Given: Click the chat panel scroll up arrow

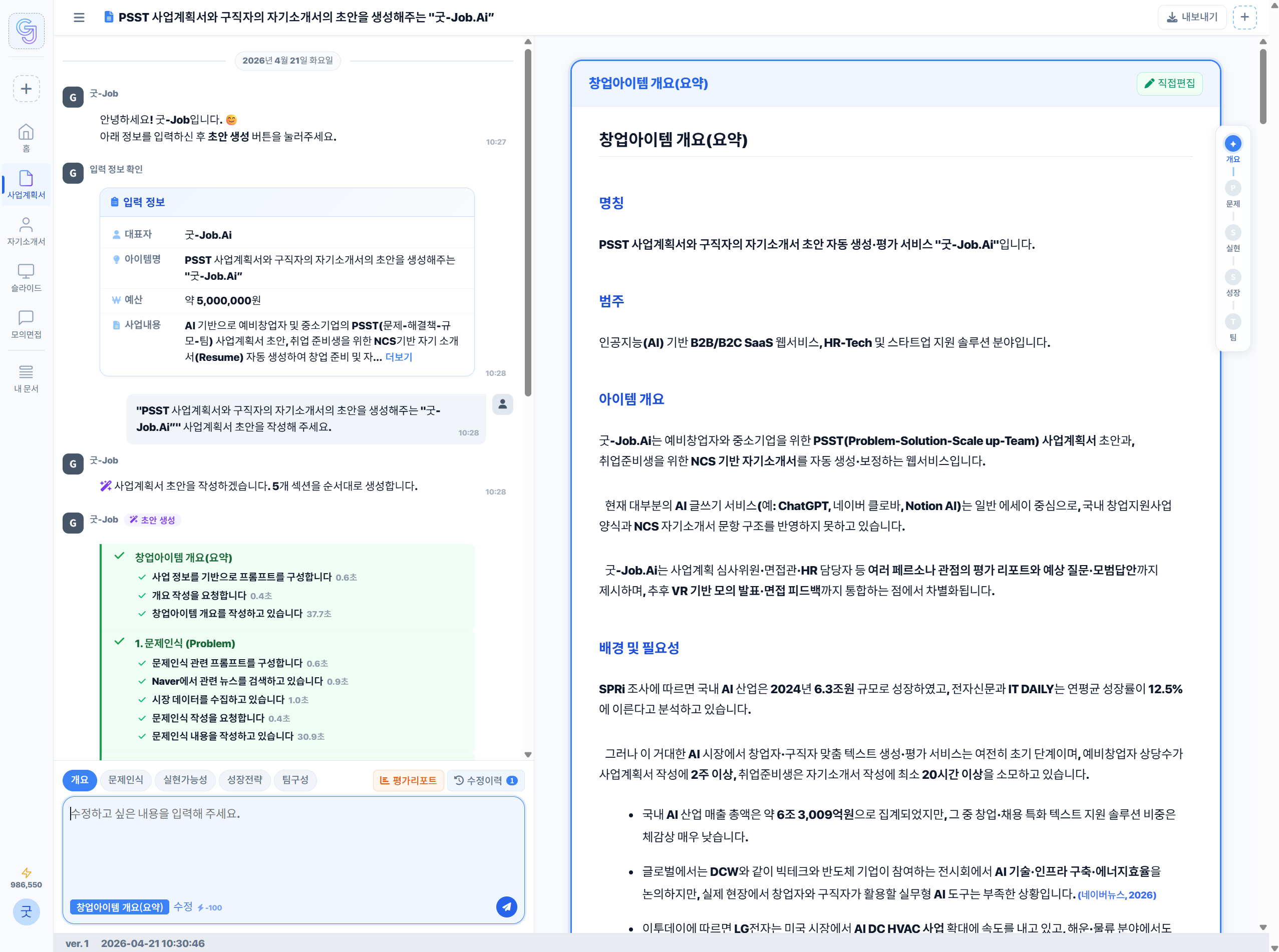Looking at the screenshot, I should [x=528, y=42].
